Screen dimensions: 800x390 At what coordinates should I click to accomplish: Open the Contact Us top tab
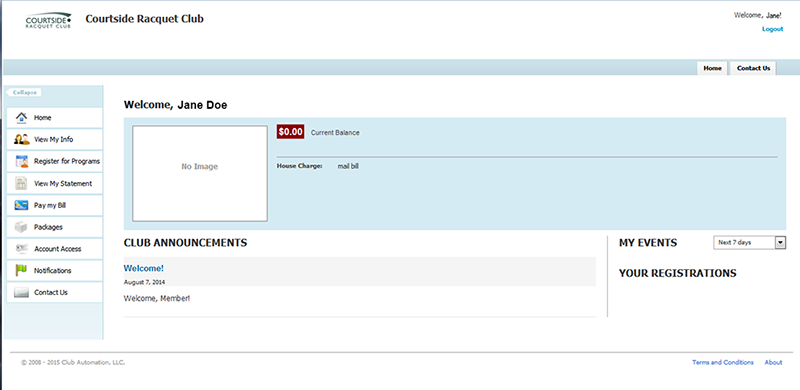[753, 68]
